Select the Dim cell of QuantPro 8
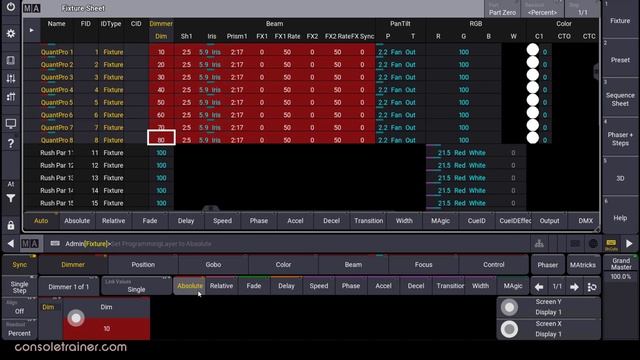This screenshot has width=640, height=360. (161, 138)
